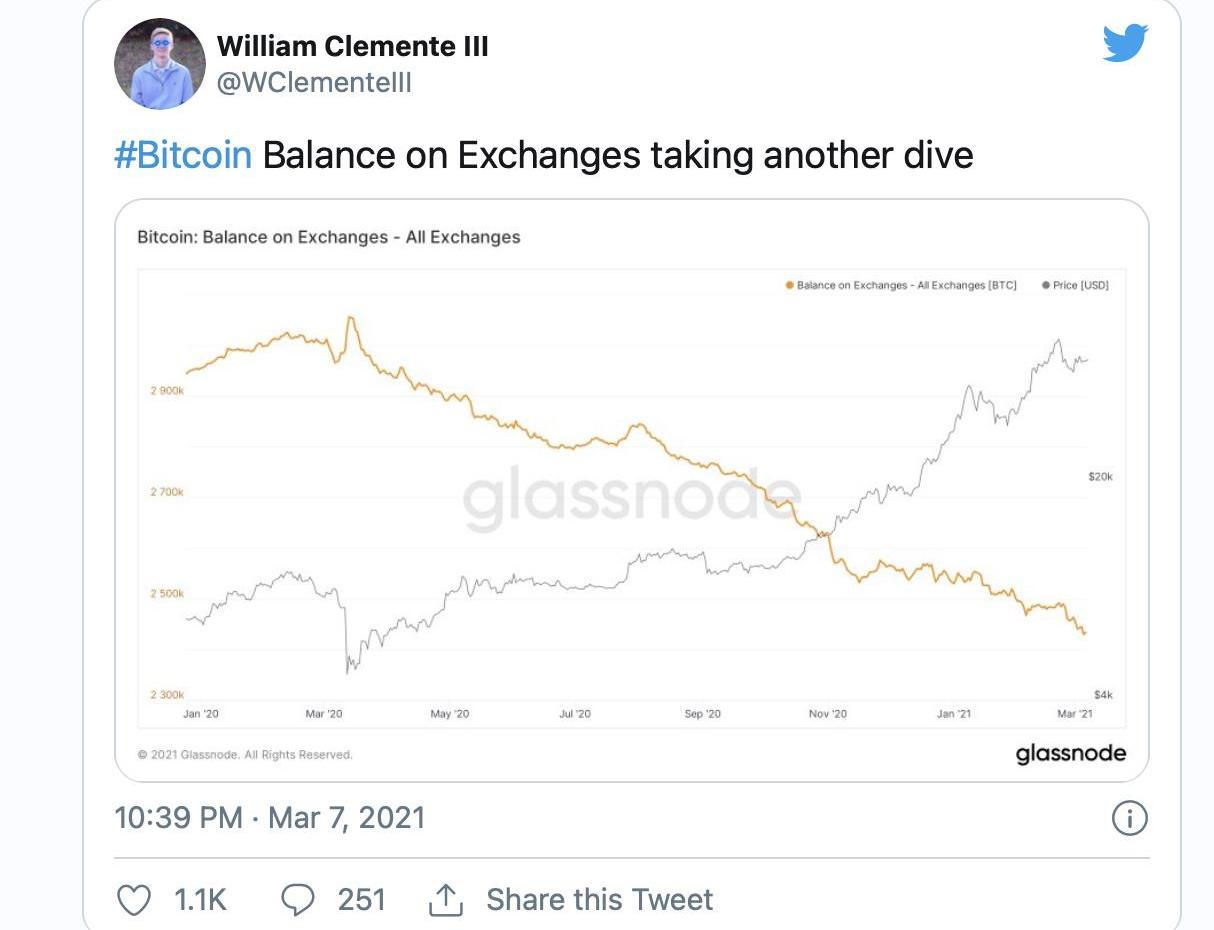The image size is (1214, 930).
Task: Toggle Balance on Exchanges legend entry
Action: click(x=906, y=285)
